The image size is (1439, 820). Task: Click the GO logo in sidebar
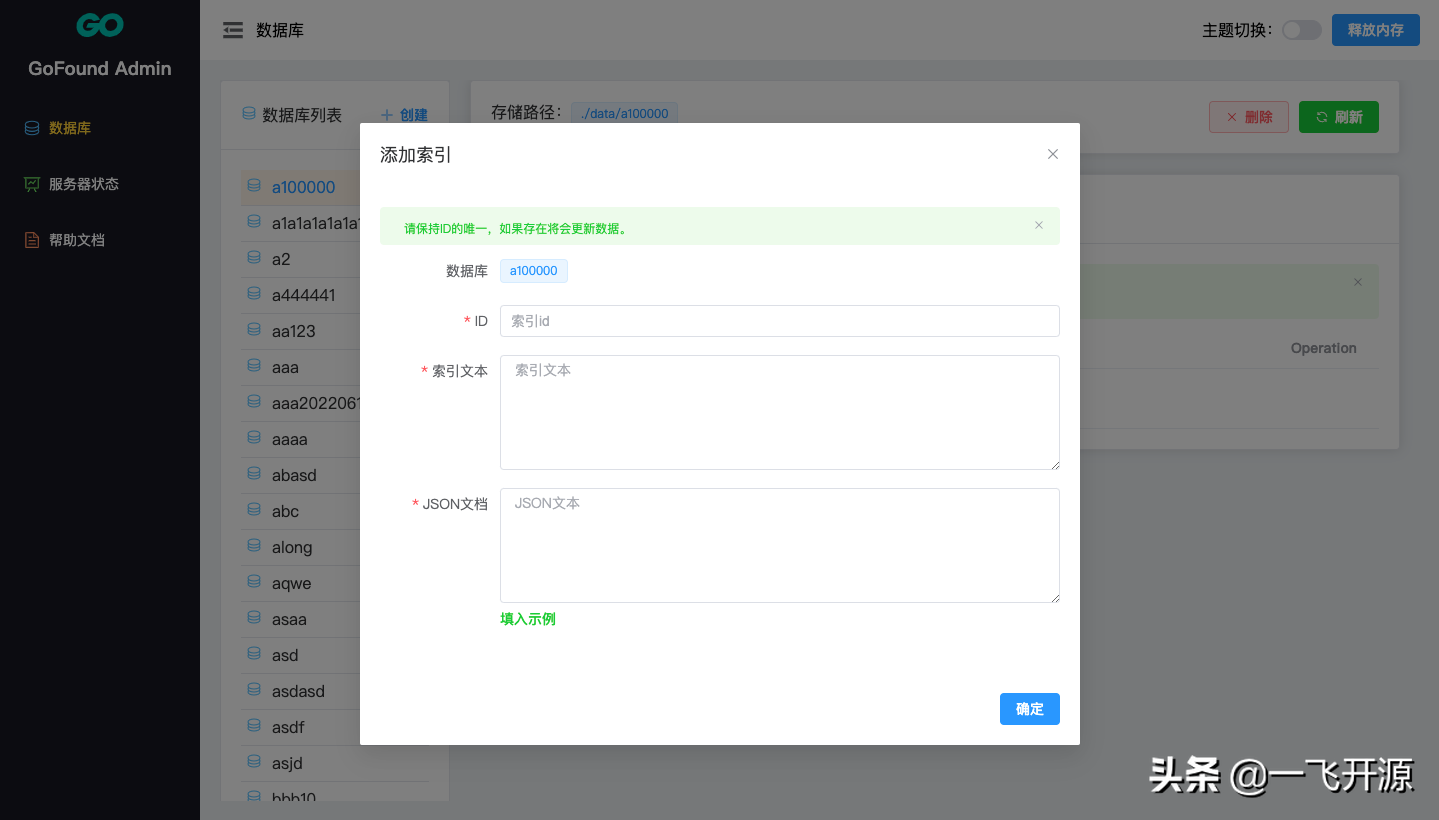(100, 25)
